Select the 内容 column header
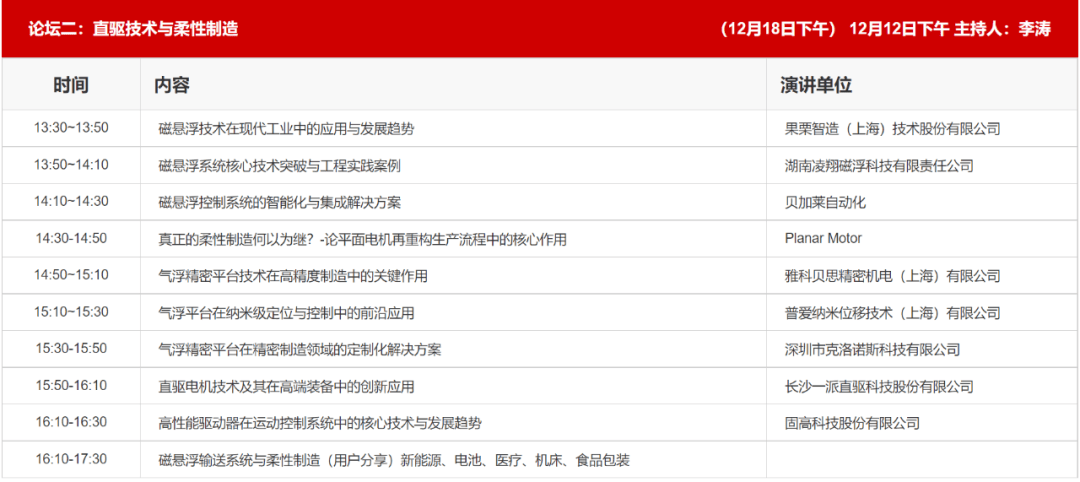Image resolution: width=1080 pixels, height=482 pixels. point(172,85)
